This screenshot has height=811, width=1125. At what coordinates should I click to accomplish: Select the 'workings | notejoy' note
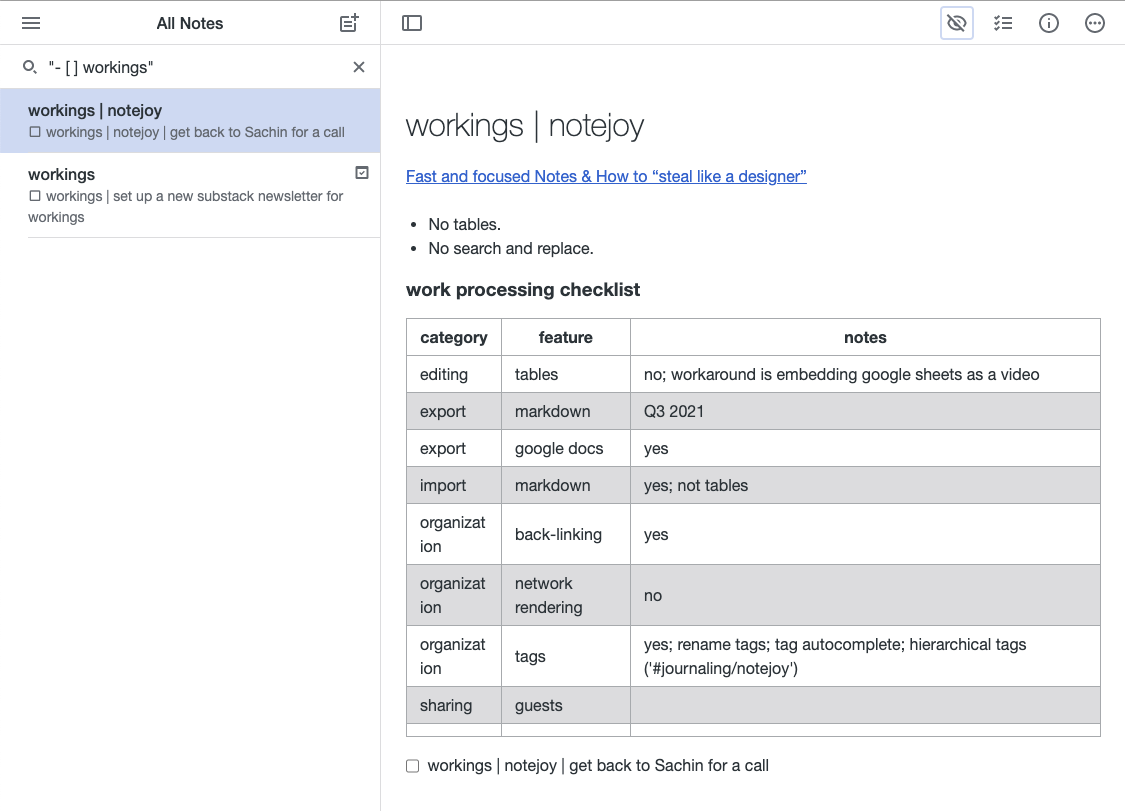(190, 118)
